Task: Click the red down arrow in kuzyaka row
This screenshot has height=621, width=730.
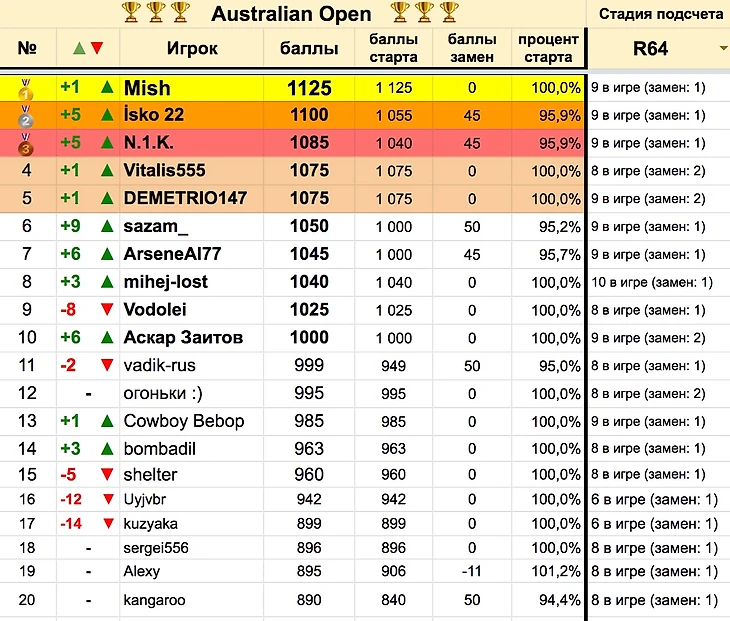Action: [106, 522]
